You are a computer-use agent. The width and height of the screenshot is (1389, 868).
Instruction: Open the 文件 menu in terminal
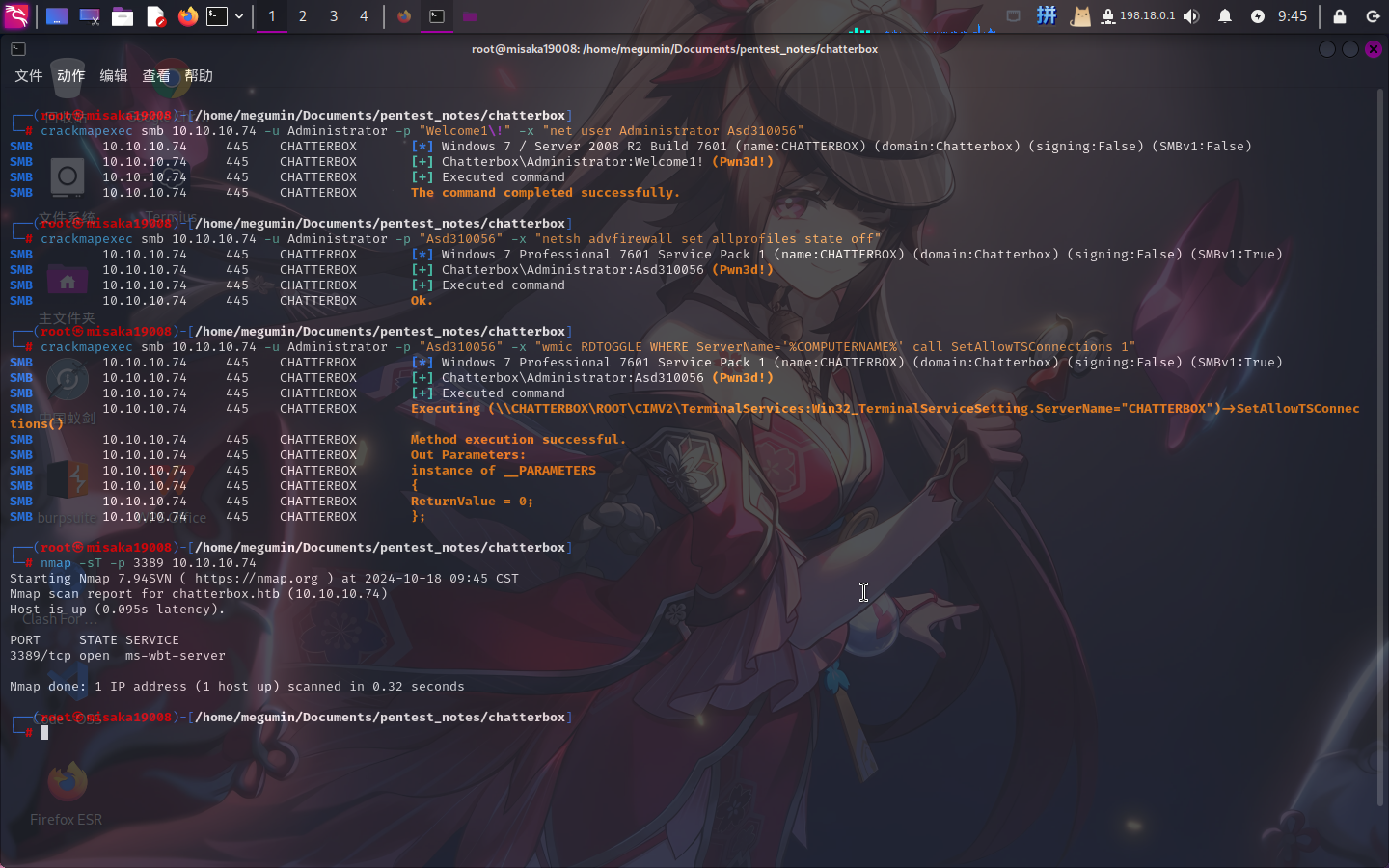tap(29, 76)
